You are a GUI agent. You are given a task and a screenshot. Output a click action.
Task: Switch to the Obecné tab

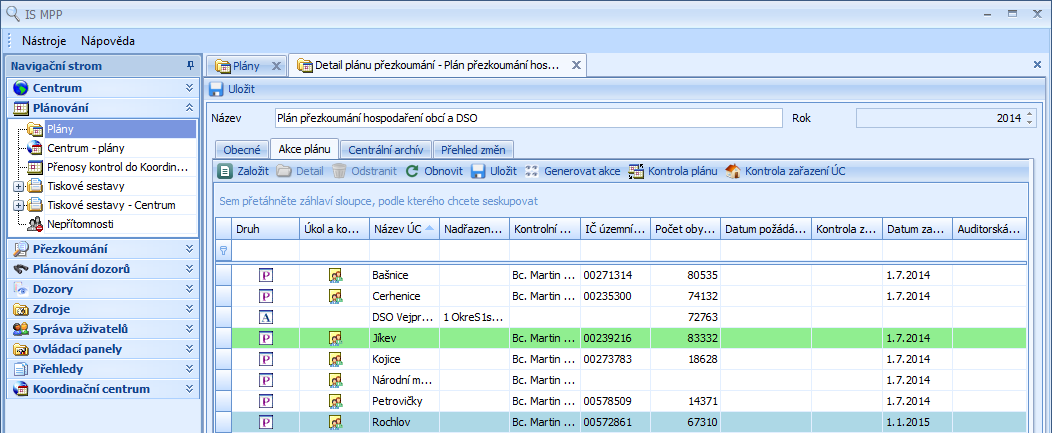click(242, 150)
